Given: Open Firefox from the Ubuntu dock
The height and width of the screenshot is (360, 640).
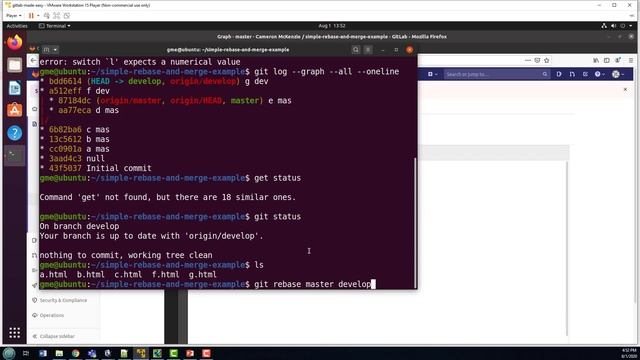Looking at the screenshot, I should pos(15,42).
